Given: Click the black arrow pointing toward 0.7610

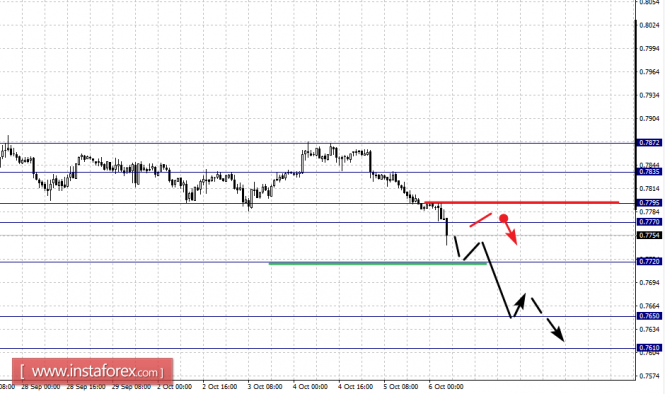Looking at the screenshot, I should coord(548,319).
